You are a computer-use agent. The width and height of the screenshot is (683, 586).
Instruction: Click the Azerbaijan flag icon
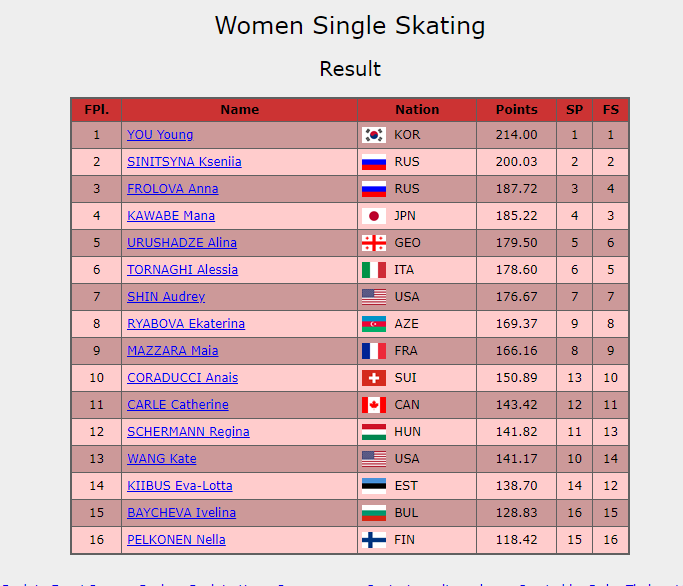[x=374, y=324]
